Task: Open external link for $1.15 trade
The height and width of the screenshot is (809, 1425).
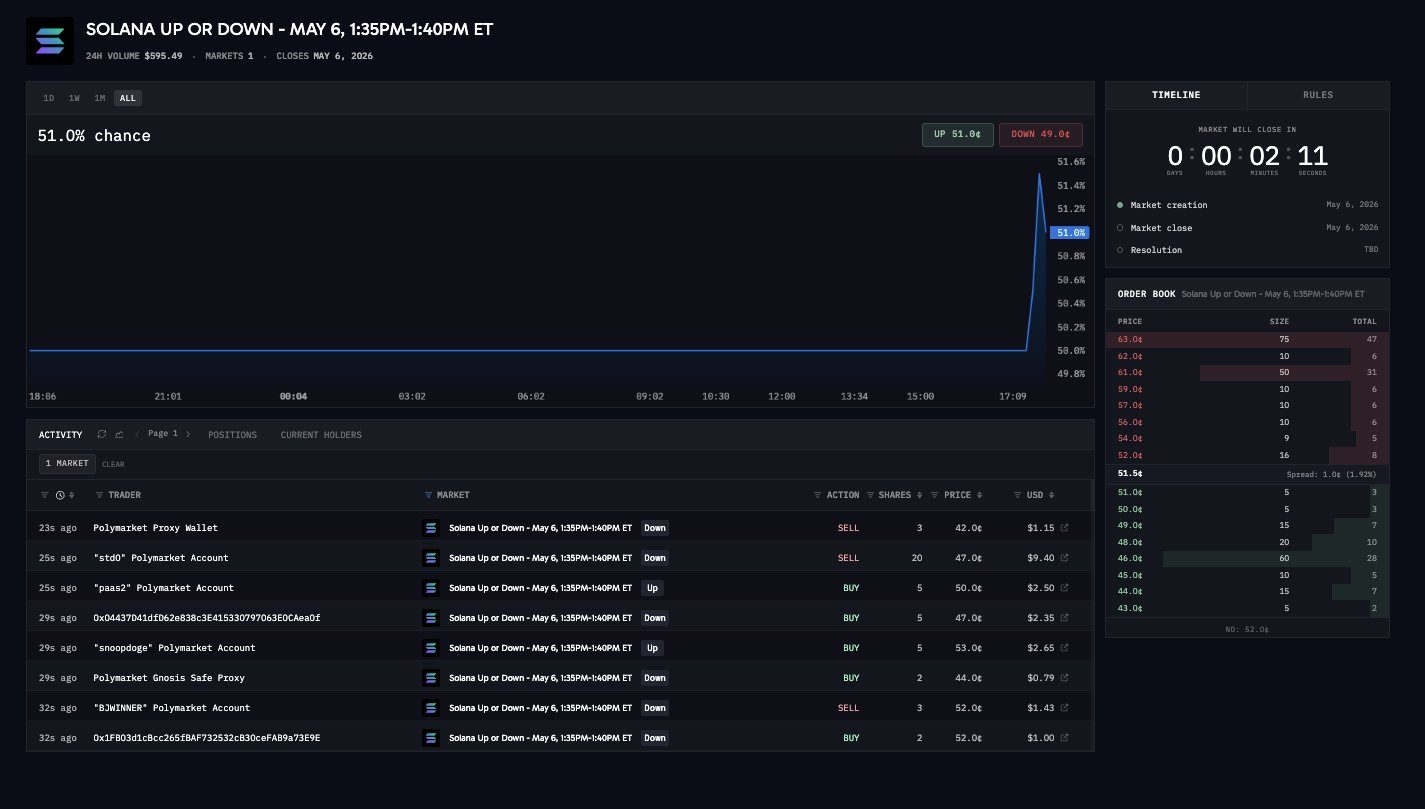Action: pos(1064,527)
